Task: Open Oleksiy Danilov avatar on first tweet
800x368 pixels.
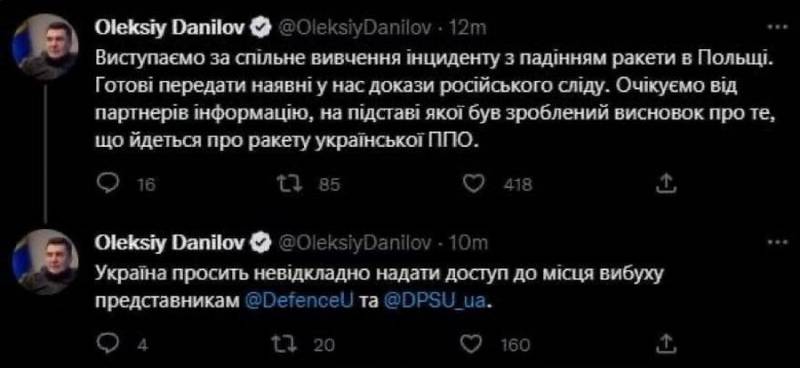Action: pos(44,47)
